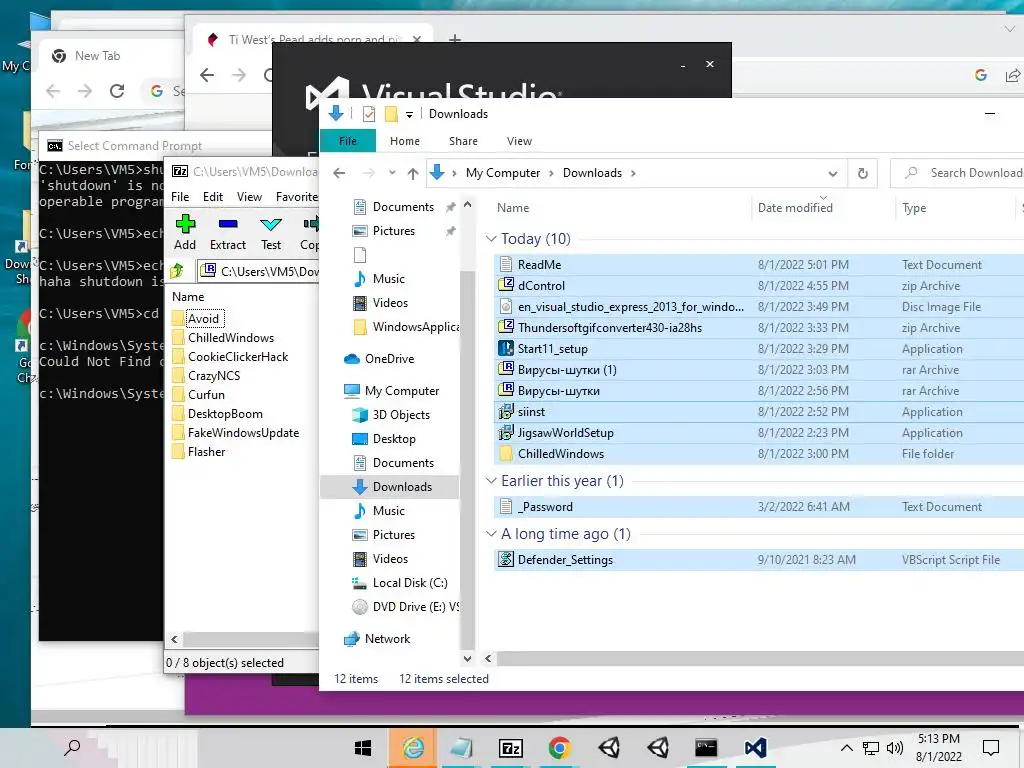Click the 7-Zip Test button
The height and width of the screenshot is (768, 1024).
pos(271,232)
